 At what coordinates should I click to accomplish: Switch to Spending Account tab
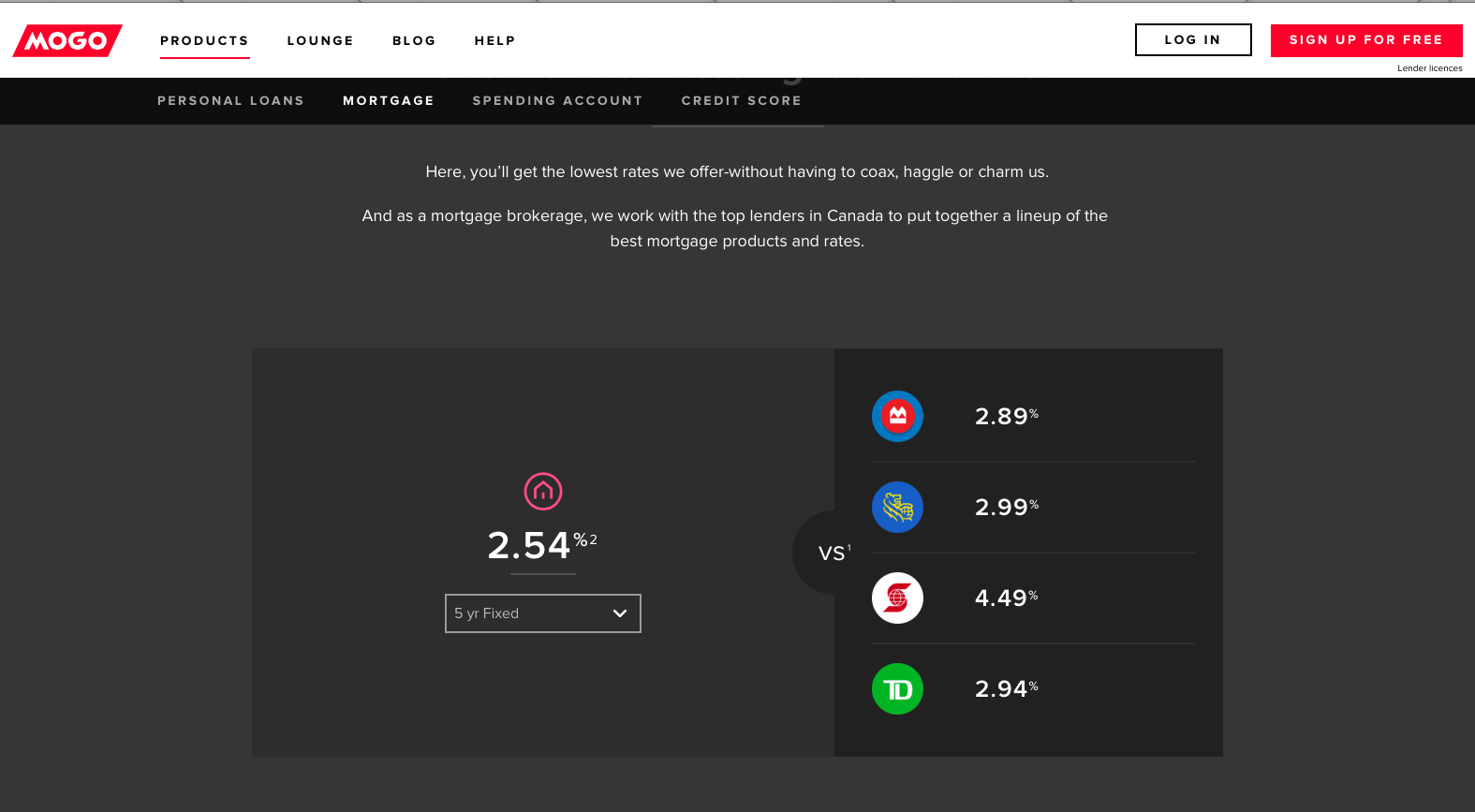[x=557, y=100]
